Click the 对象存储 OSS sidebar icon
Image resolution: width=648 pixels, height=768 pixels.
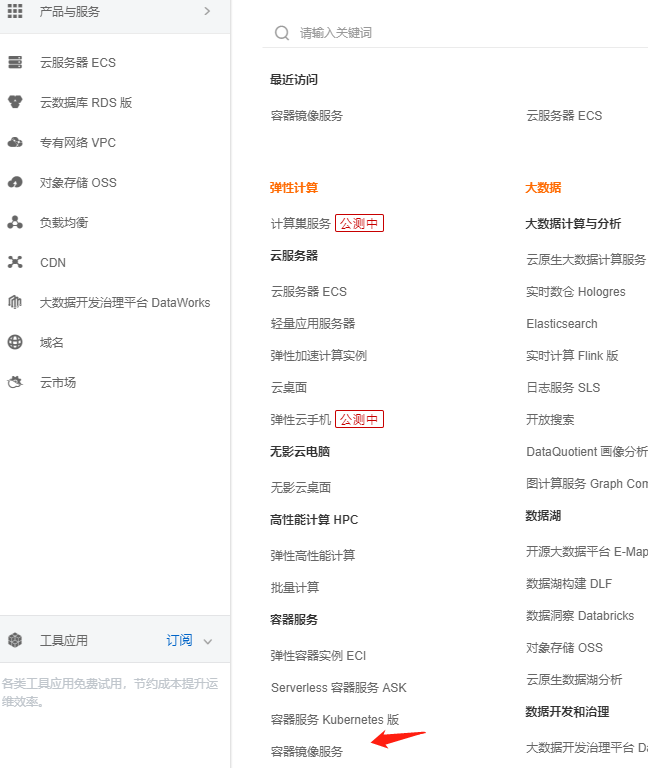click(x=15, y=182)
